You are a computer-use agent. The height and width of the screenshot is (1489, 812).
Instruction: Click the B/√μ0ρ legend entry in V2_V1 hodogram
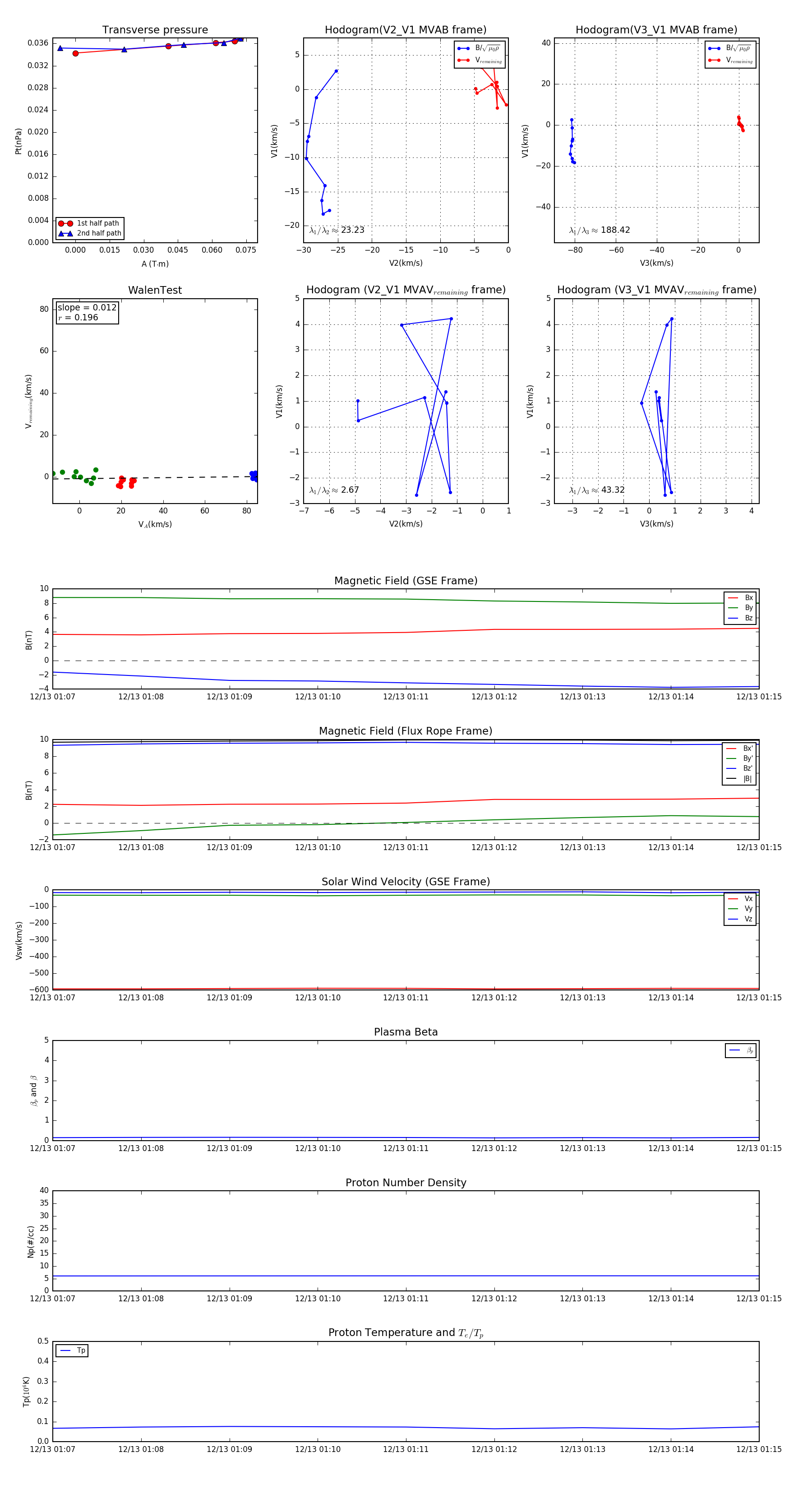pos(479,49)
